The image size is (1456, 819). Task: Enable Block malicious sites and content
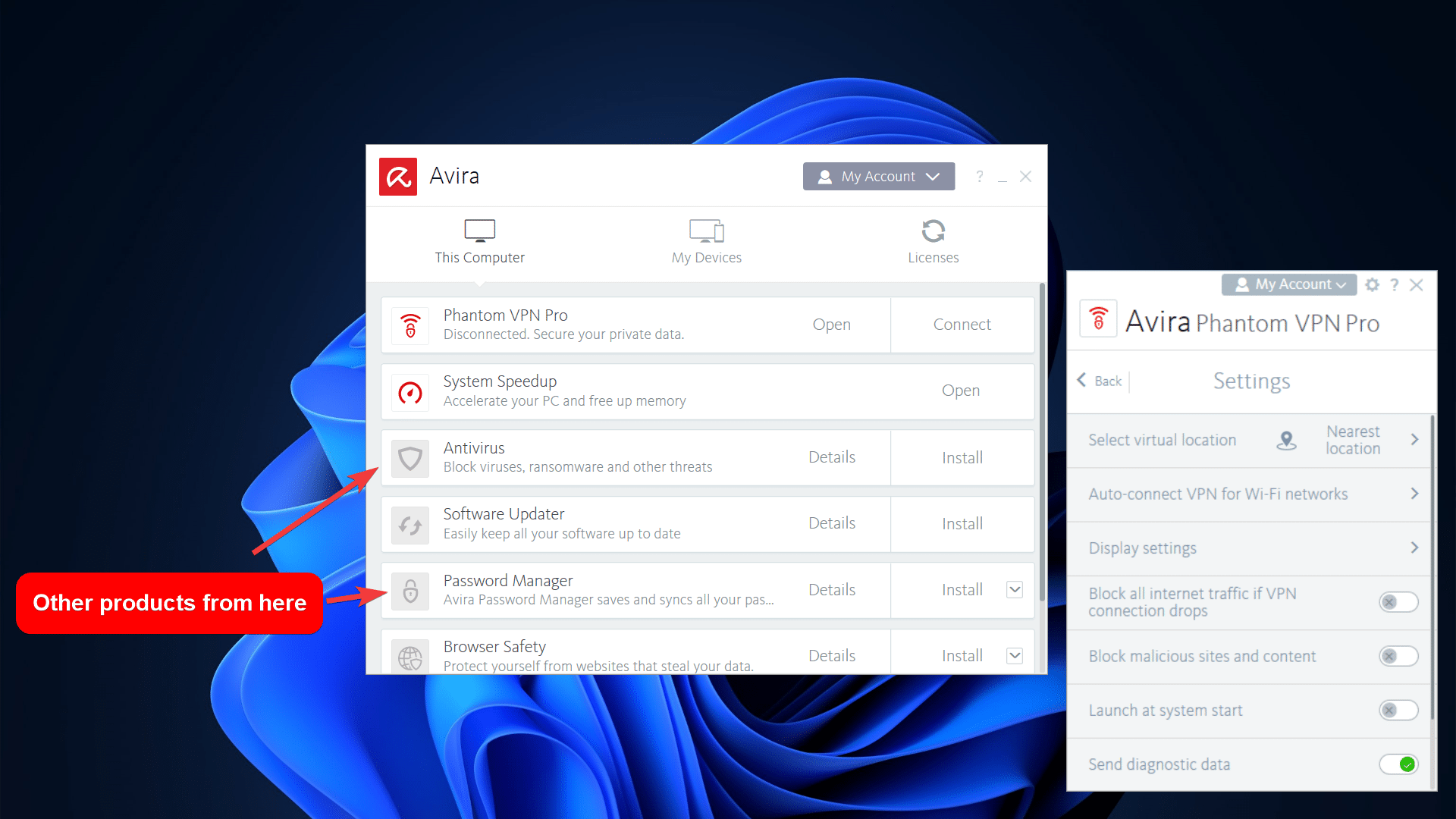1398,656
